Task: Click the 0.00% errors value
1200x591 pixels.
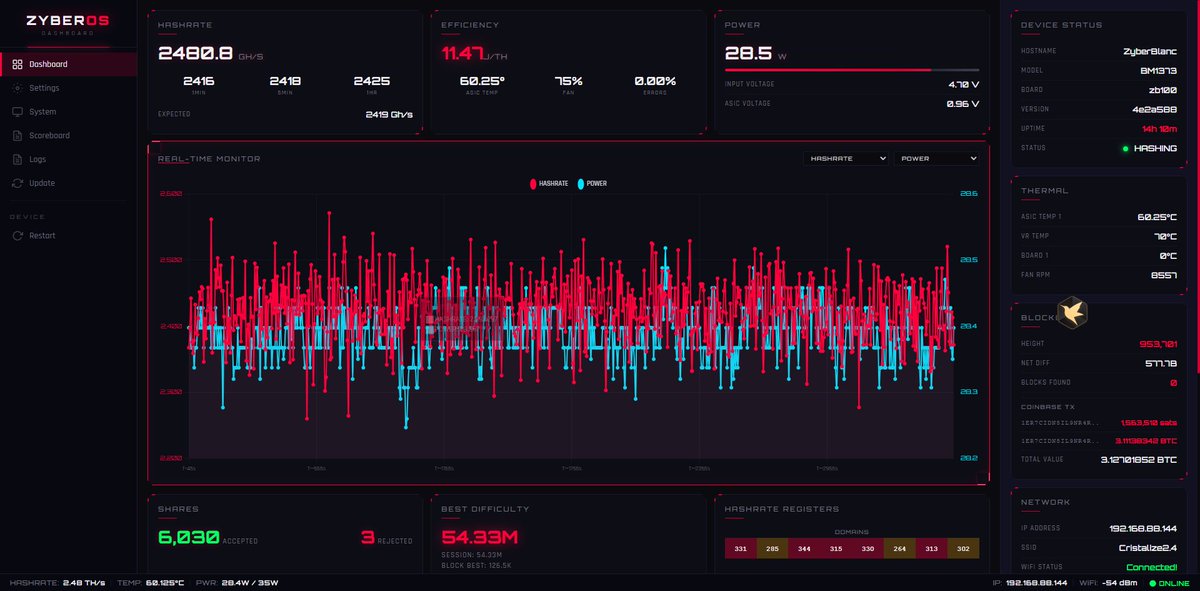Action: click(655, 81)
